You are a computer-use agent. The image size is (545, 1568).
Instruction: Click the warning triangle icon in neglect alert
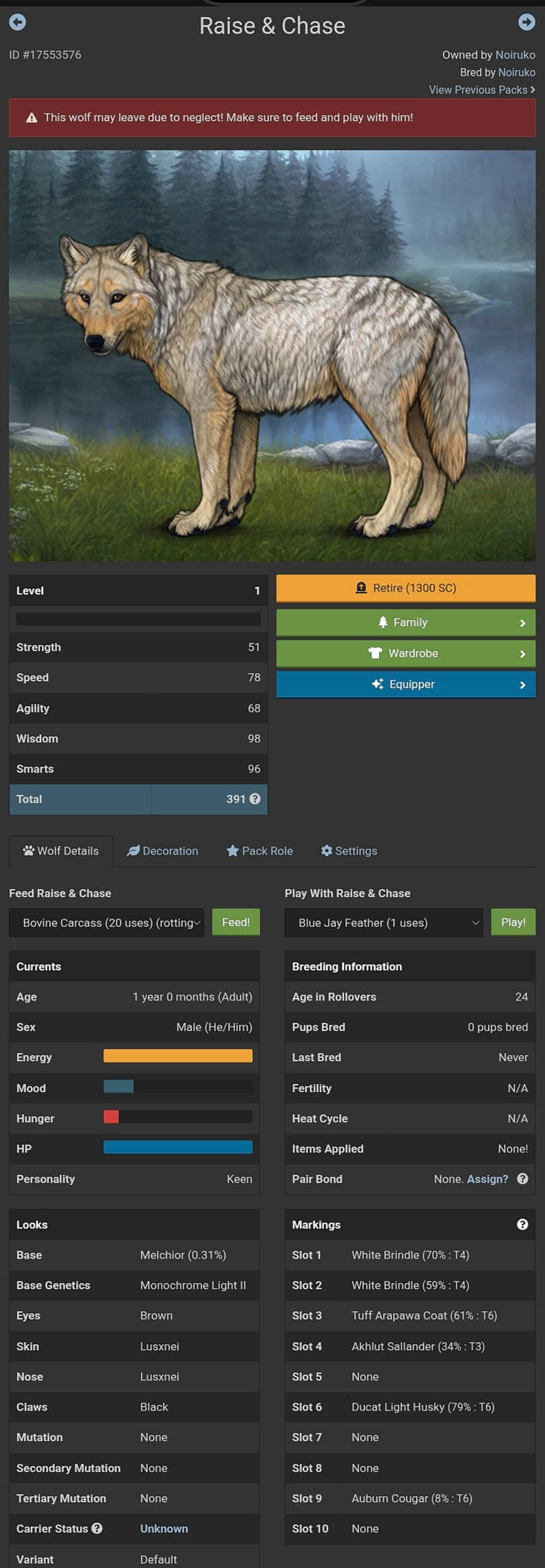click(32, 118)
